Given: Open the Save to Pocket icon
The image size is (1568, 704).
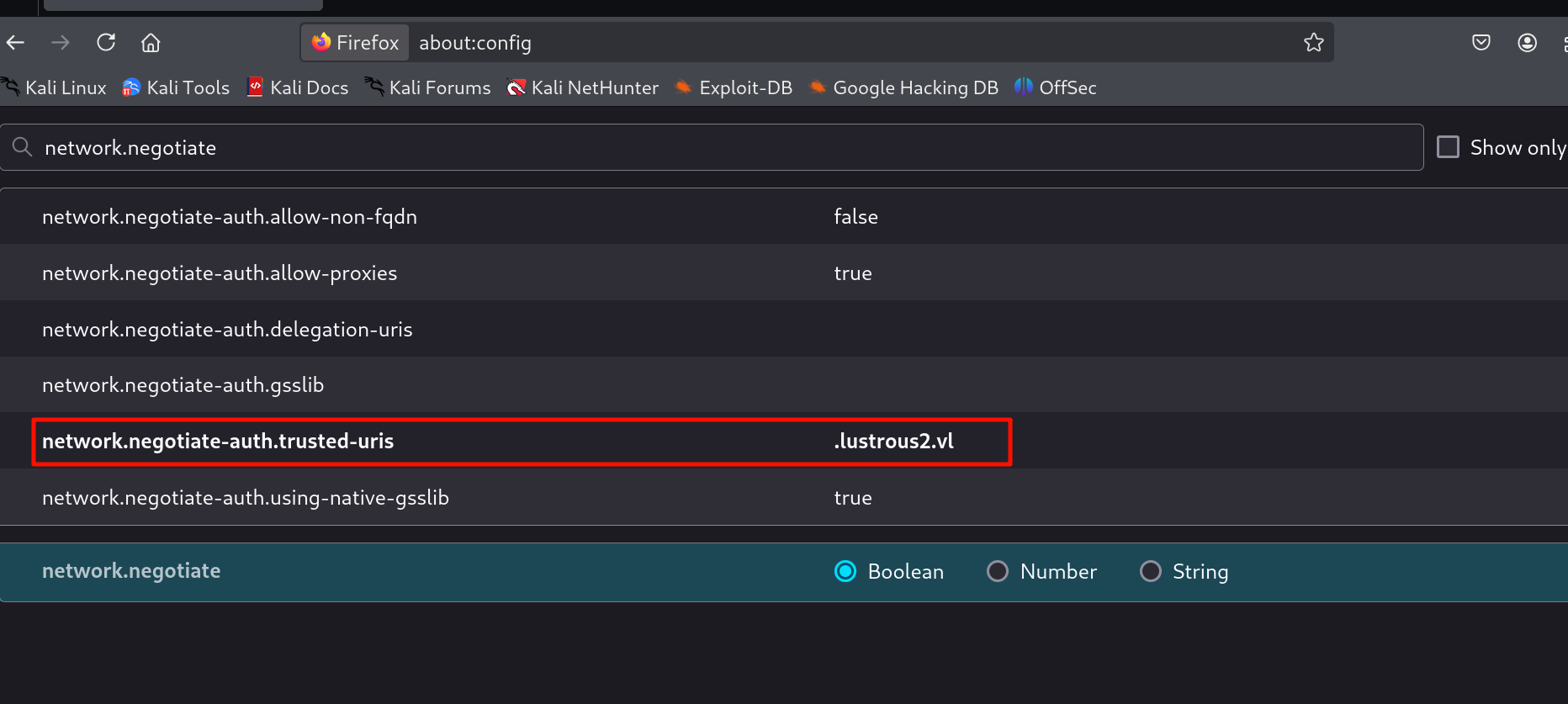Looking at the screenshot, I should click(1481, 42).
